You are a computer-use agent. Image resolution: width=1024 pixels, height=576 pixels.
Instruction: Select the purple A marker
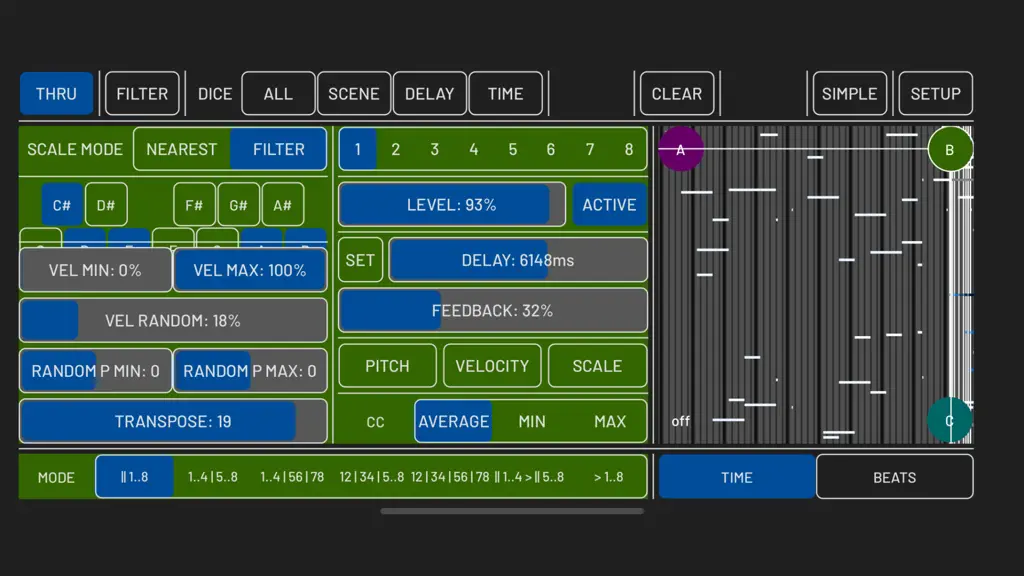tap(680, 150)
